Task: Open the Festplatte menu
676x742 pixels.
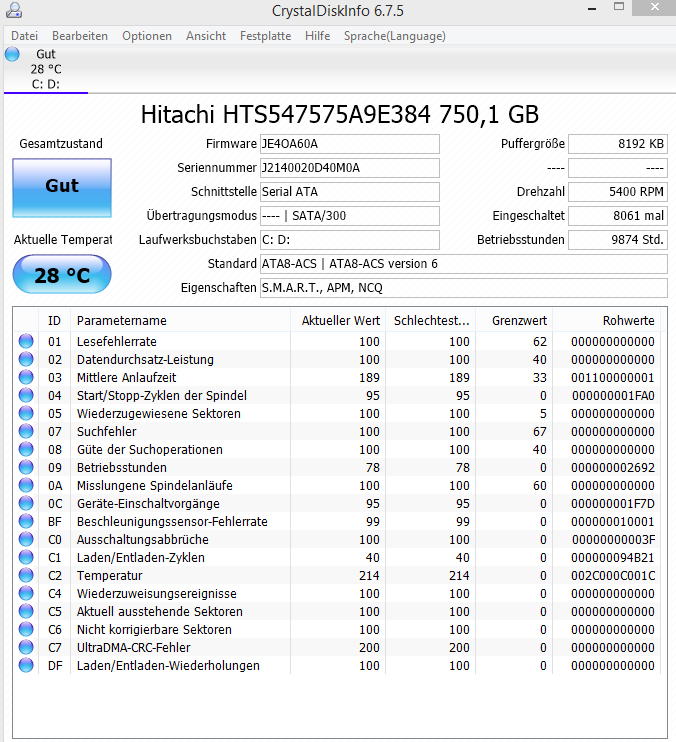Action: coord(265,36)
